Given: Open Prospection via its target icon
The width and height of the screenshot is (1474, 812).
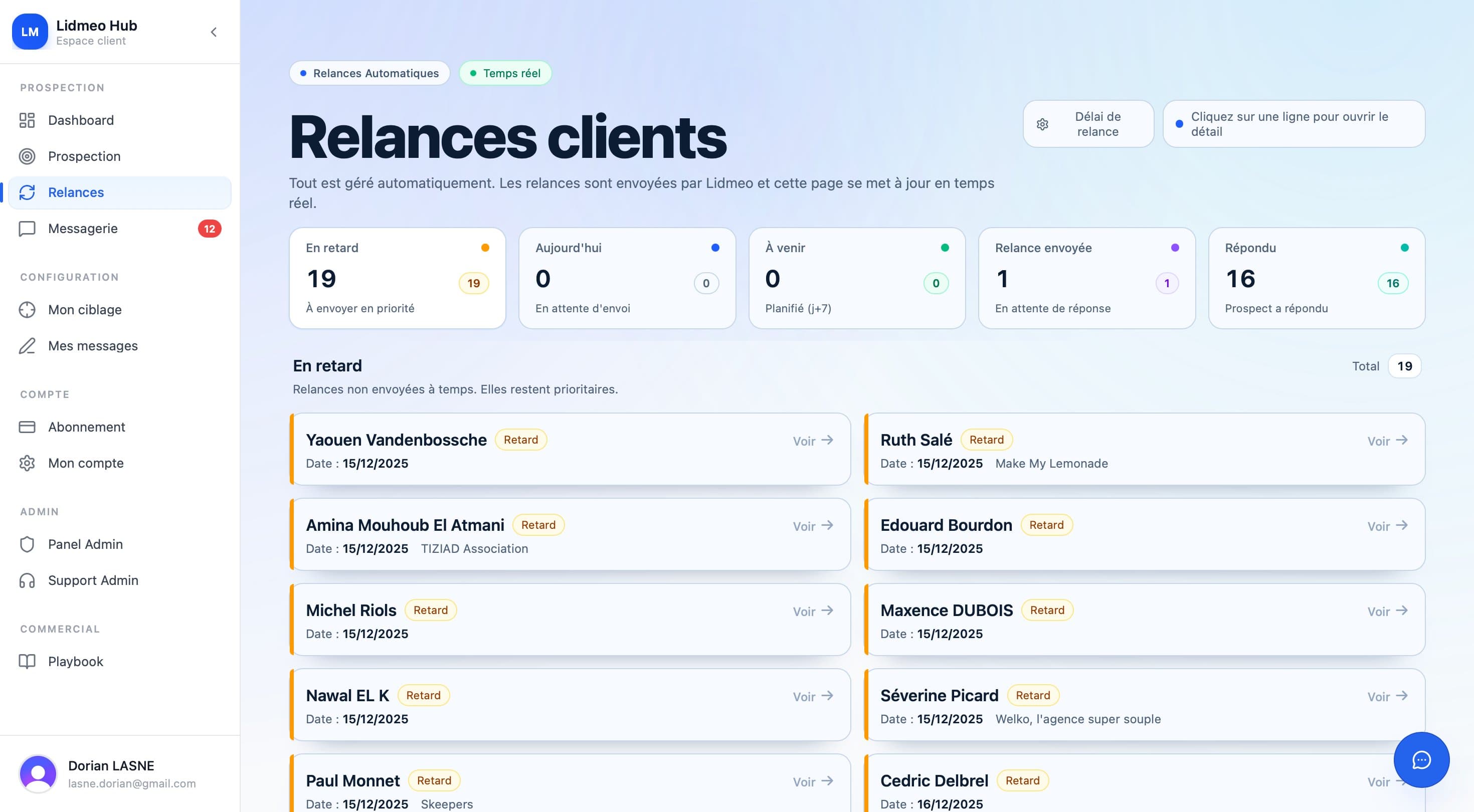Looking at the screenshot, I should [x=28, y=156].
